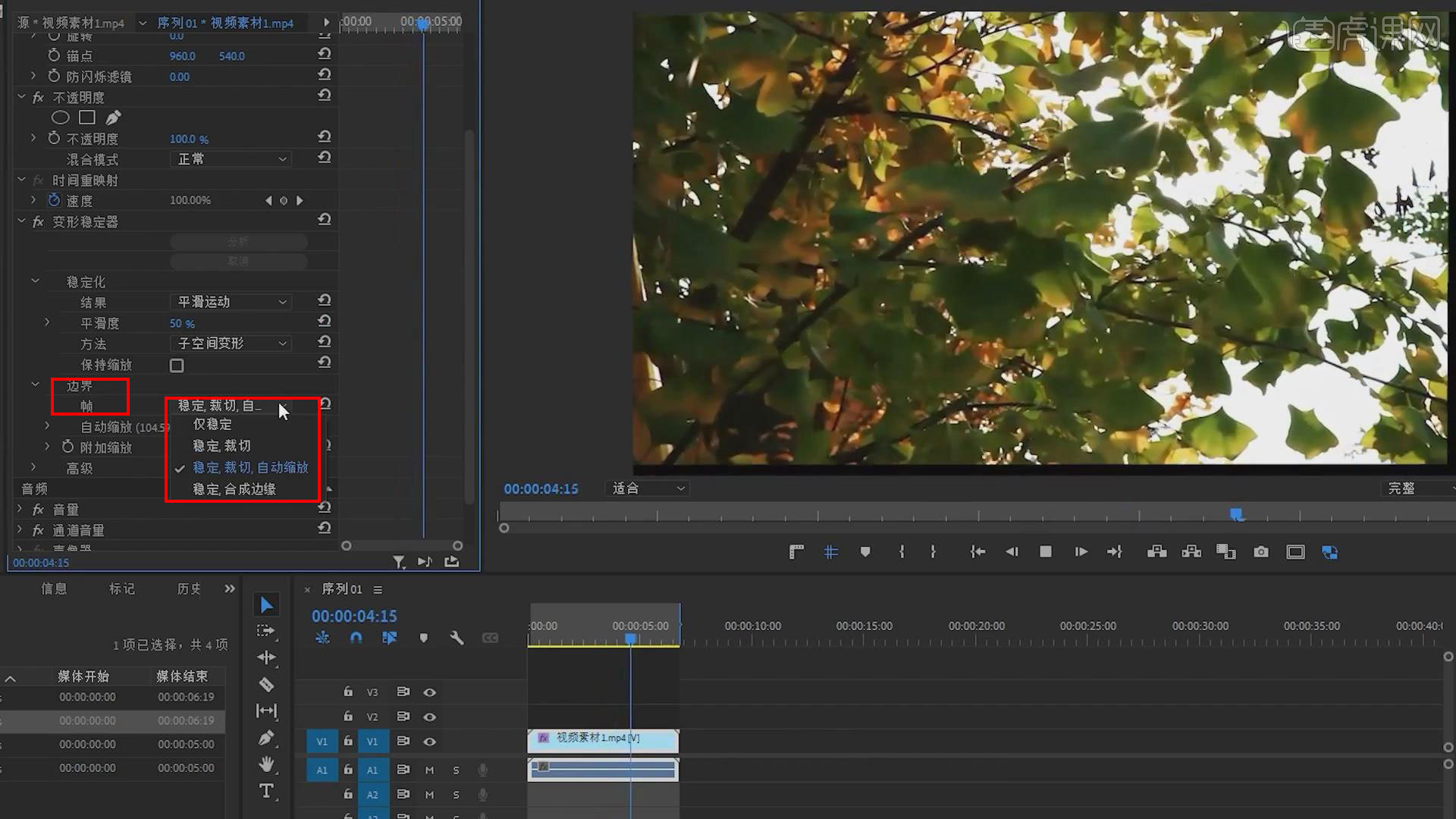
Task: Collapse the stabilization section
Action: click(35, 281)
